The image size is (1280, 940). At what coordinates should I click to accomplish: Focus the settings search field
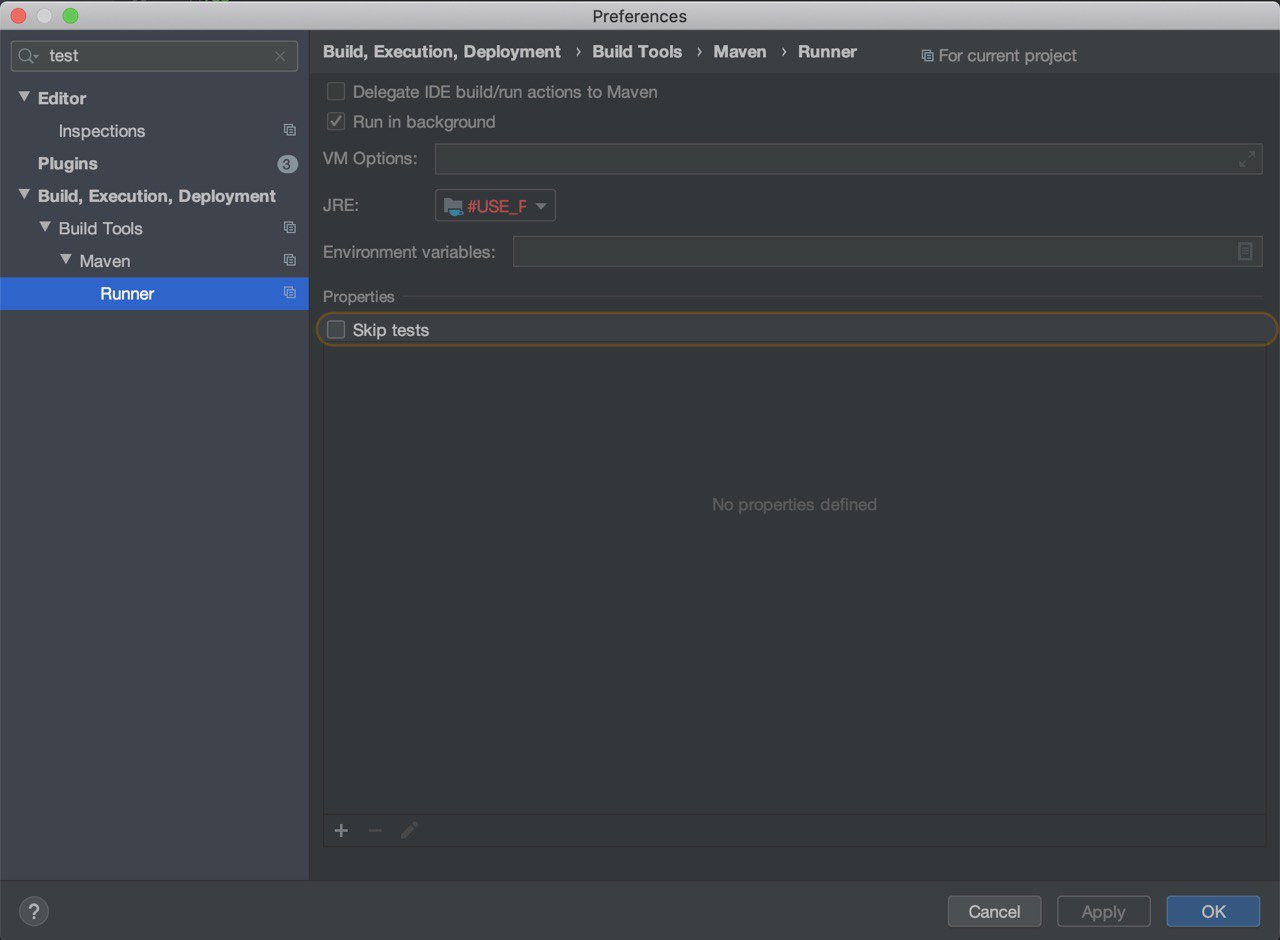click(x=154, y=56)
